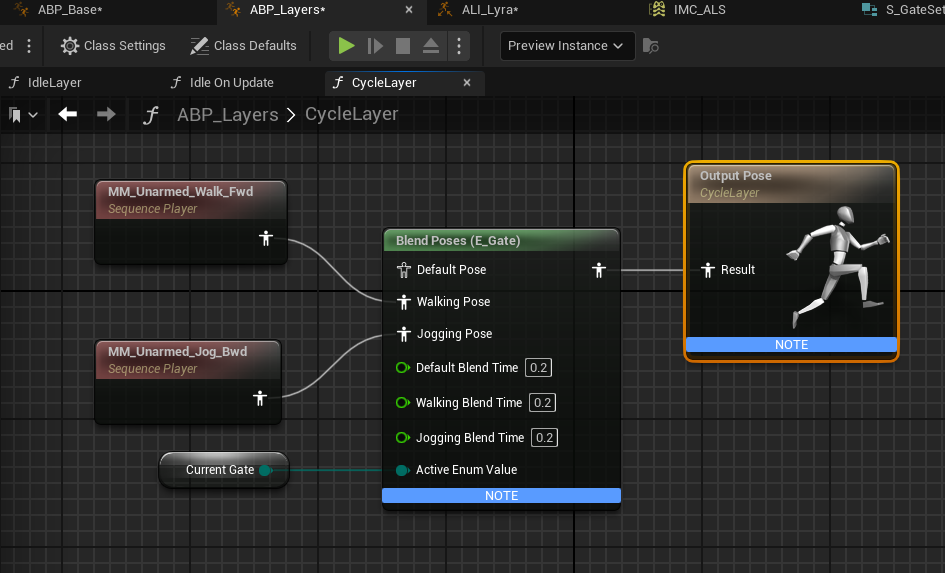945x573 pixels.
Task: Click CycleLayer in the breadcrumb
Action: coord(351,114)
